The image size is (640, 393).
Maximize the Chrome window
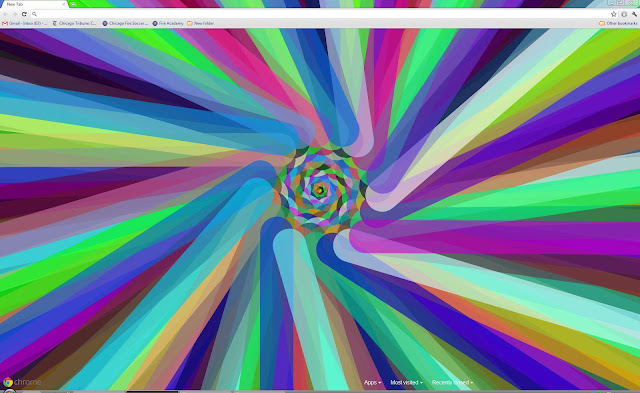pos(620,2)
